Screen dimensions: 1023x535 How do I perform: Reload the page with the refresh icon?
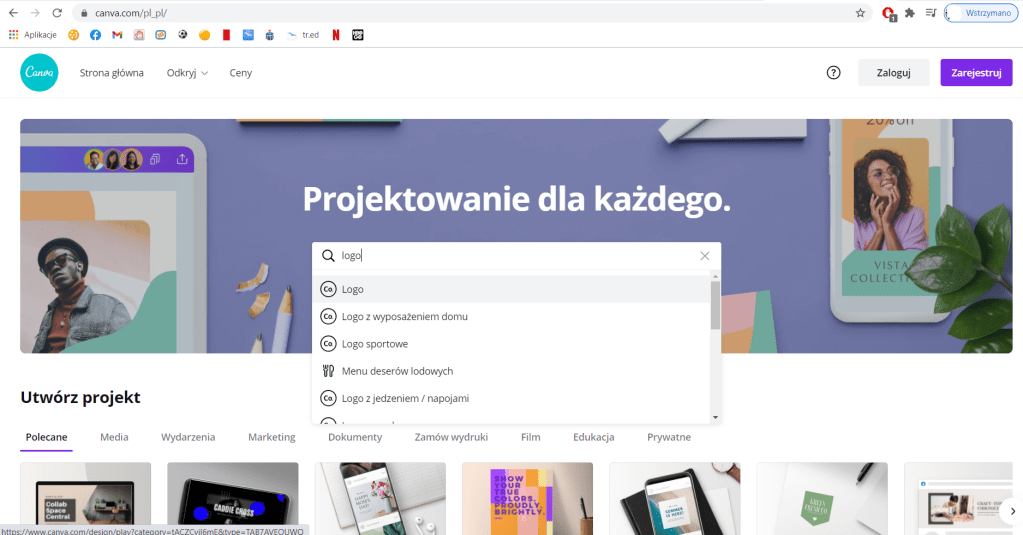point(56,13)
